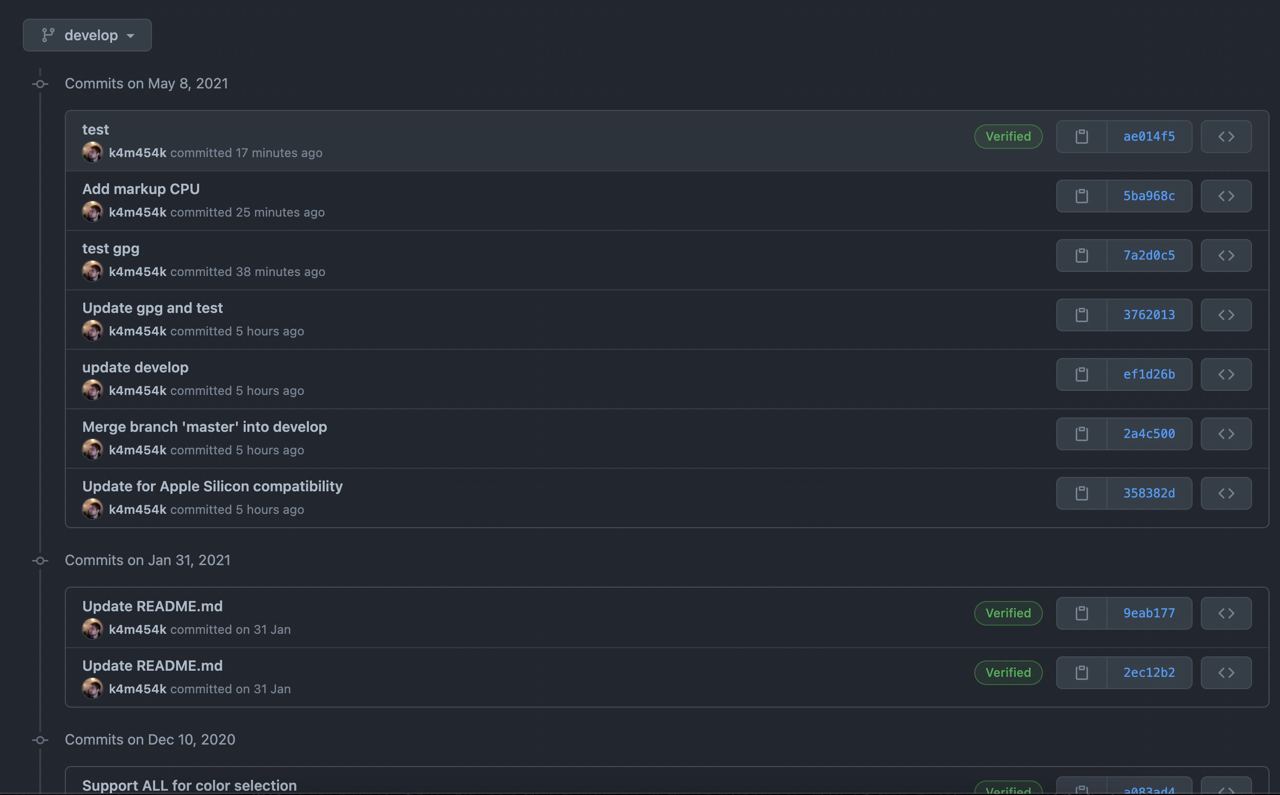Open 'Update gpg and test' commit
The height and width of the screenshot is (795, 1280).
[152, 308]
